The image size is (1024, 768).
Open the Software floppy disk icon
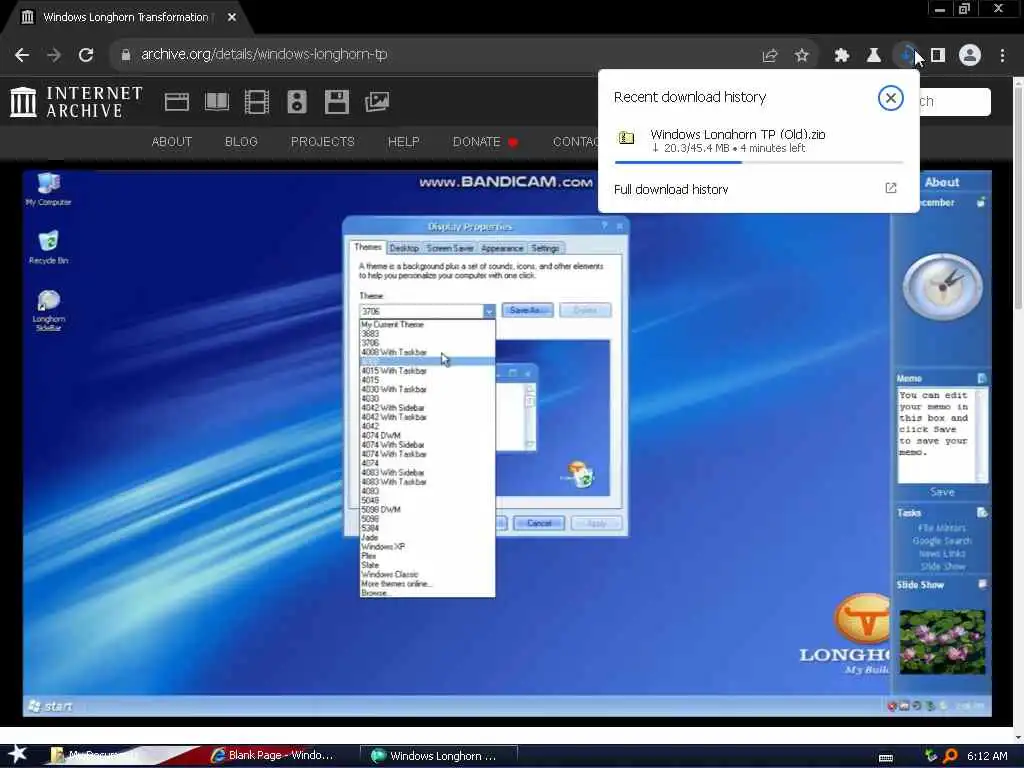[337, 103]
